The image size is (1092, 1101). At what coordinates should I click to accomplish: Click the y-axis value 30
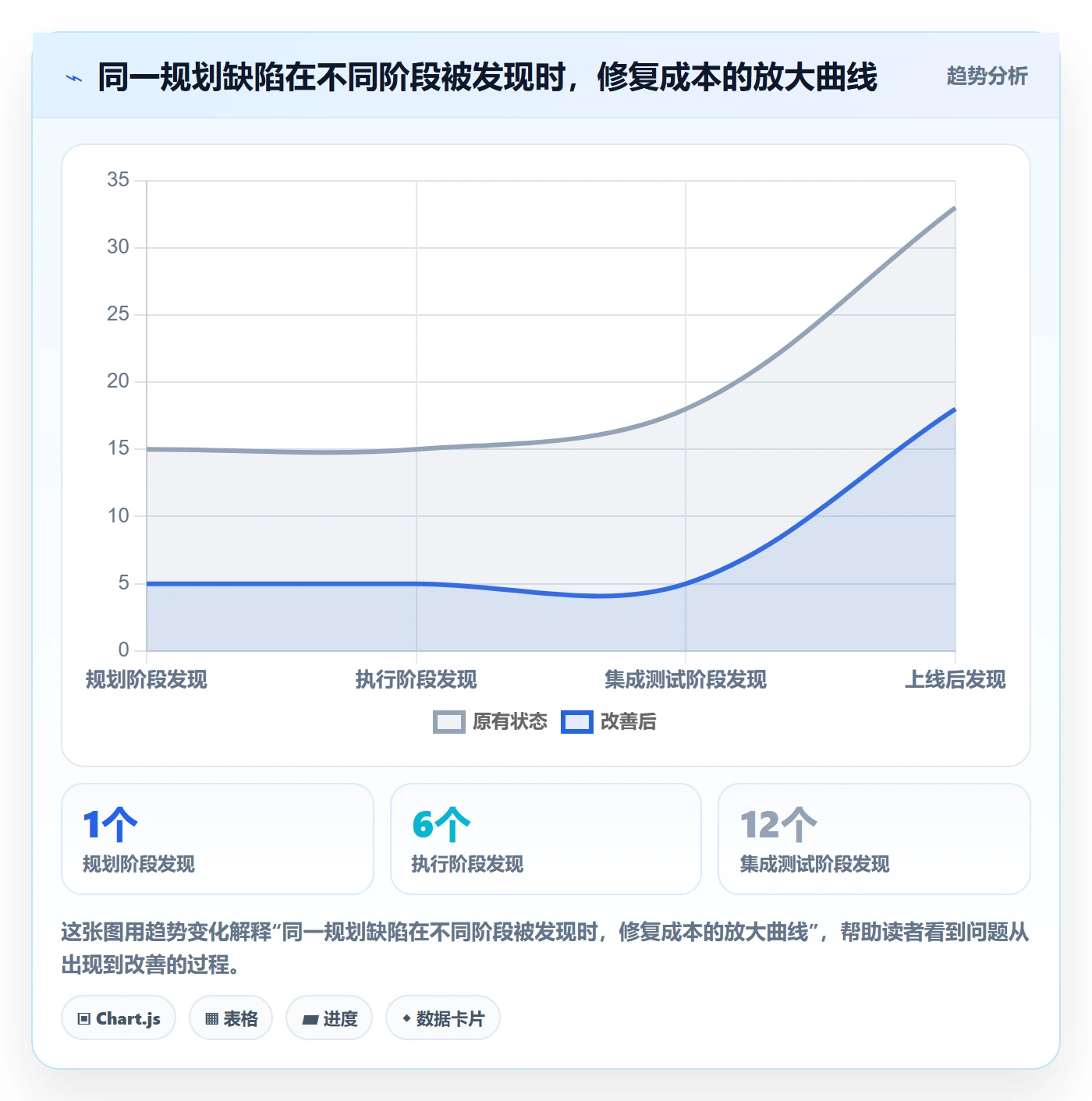(x=118, y=247)
